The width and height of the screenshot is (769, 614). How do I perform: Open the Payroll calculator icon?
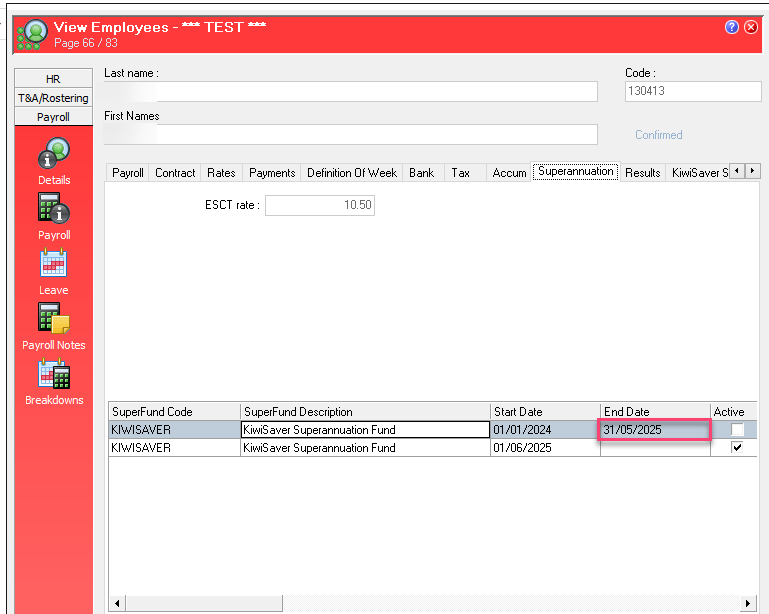click(x=54, y=208)
